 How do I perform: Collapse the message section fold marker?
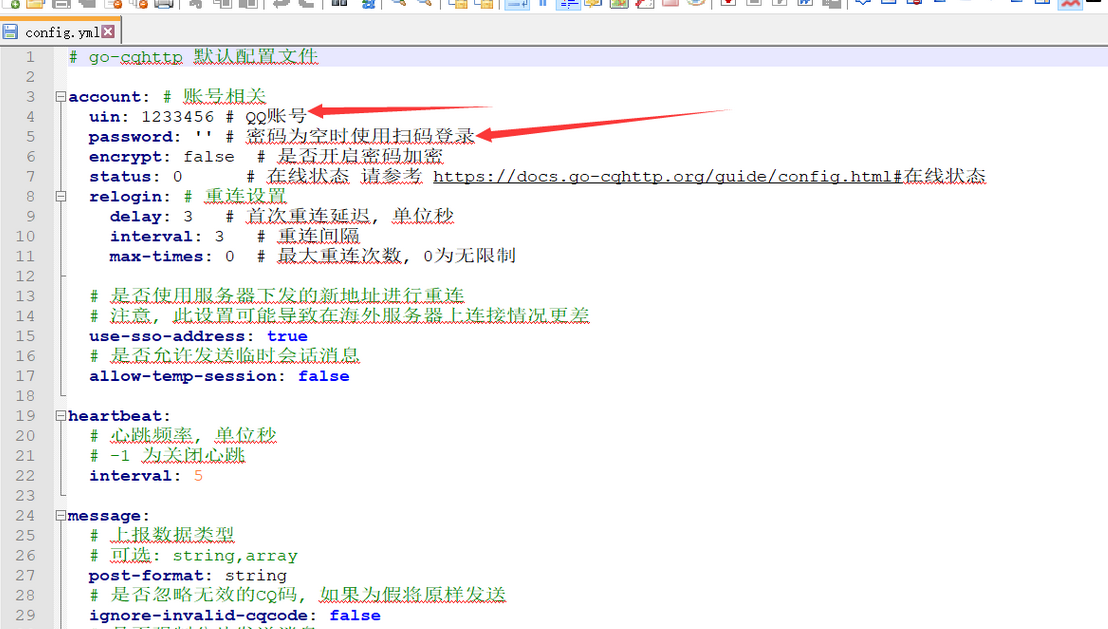pyautogui.click(x=62, y=515)
